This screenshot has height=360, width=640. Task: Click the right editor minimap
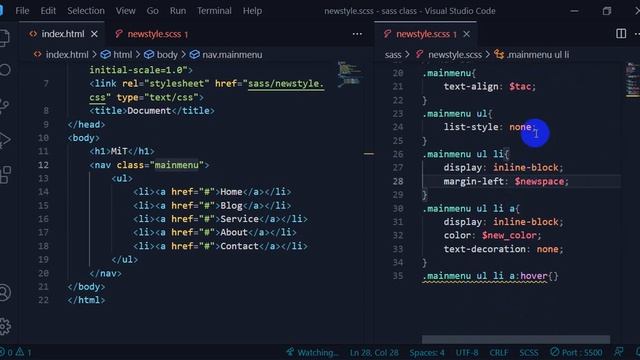(x=633, y=80)
